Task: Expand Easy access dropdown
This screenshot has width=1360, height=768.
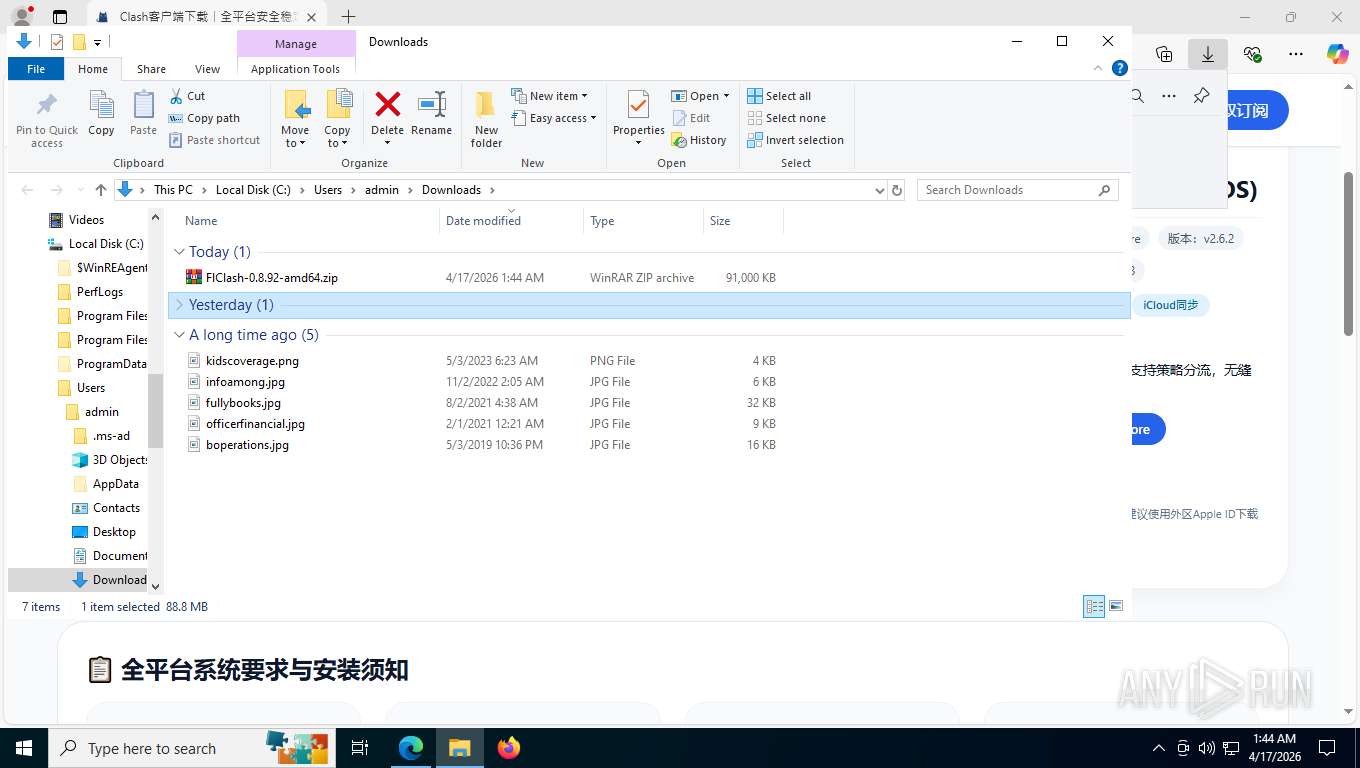Action: coord(553,118)
